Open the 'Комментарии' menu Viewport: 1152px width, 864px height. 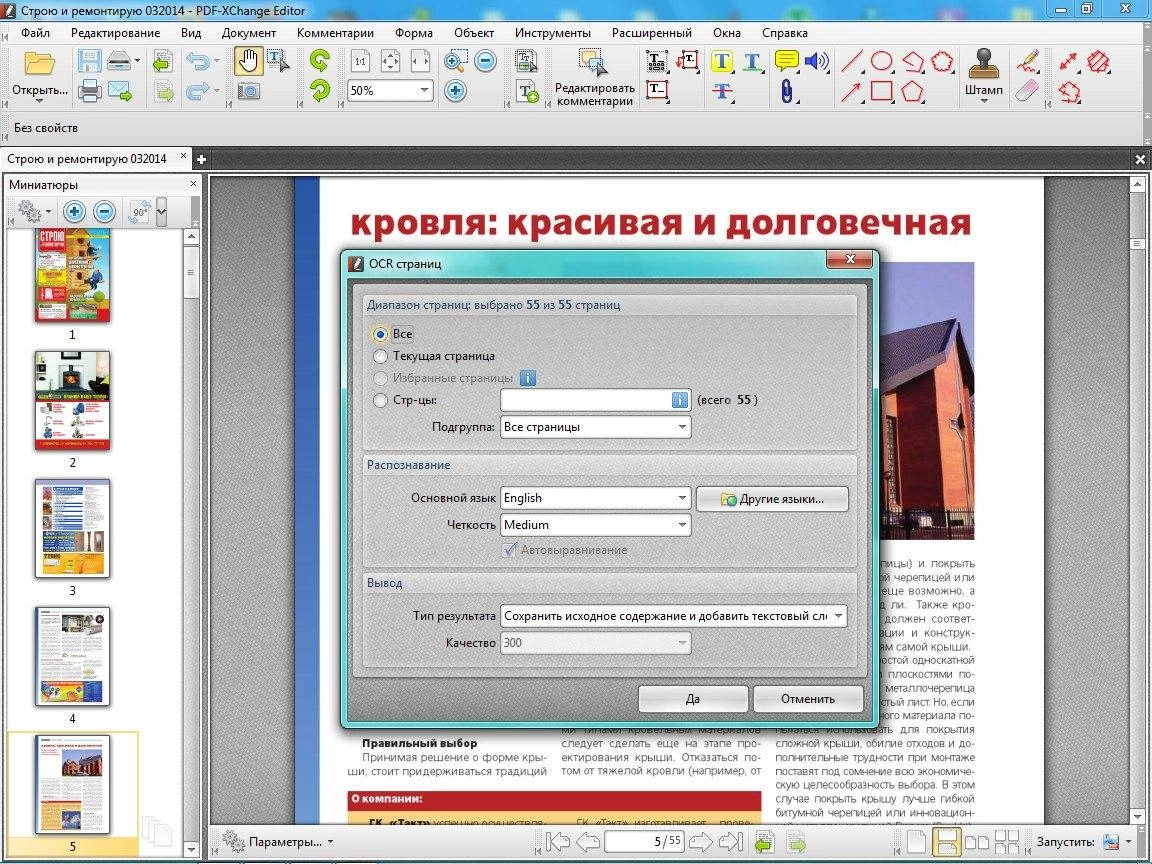pos(335,32)
